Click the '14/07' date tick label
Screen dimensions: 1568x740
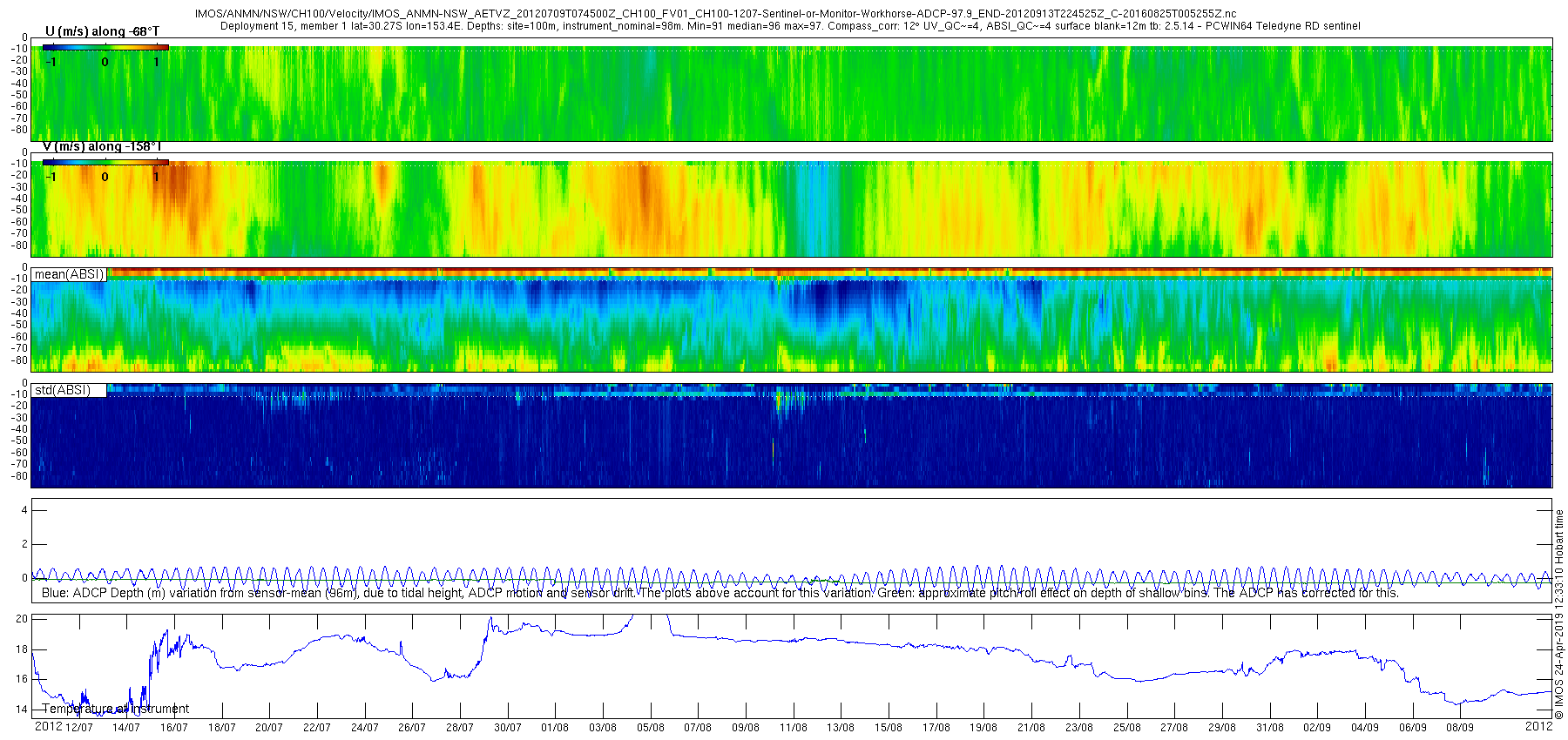(x=126, y=728)
